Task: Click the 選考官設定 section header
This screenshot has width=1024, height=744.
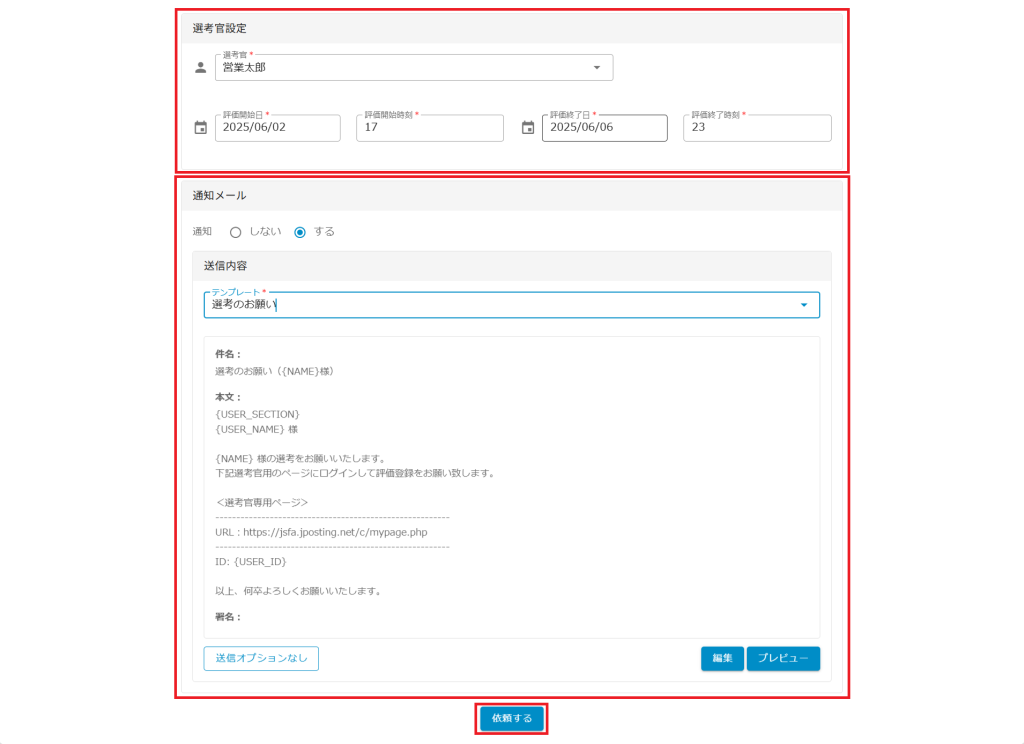Action: 220,29
